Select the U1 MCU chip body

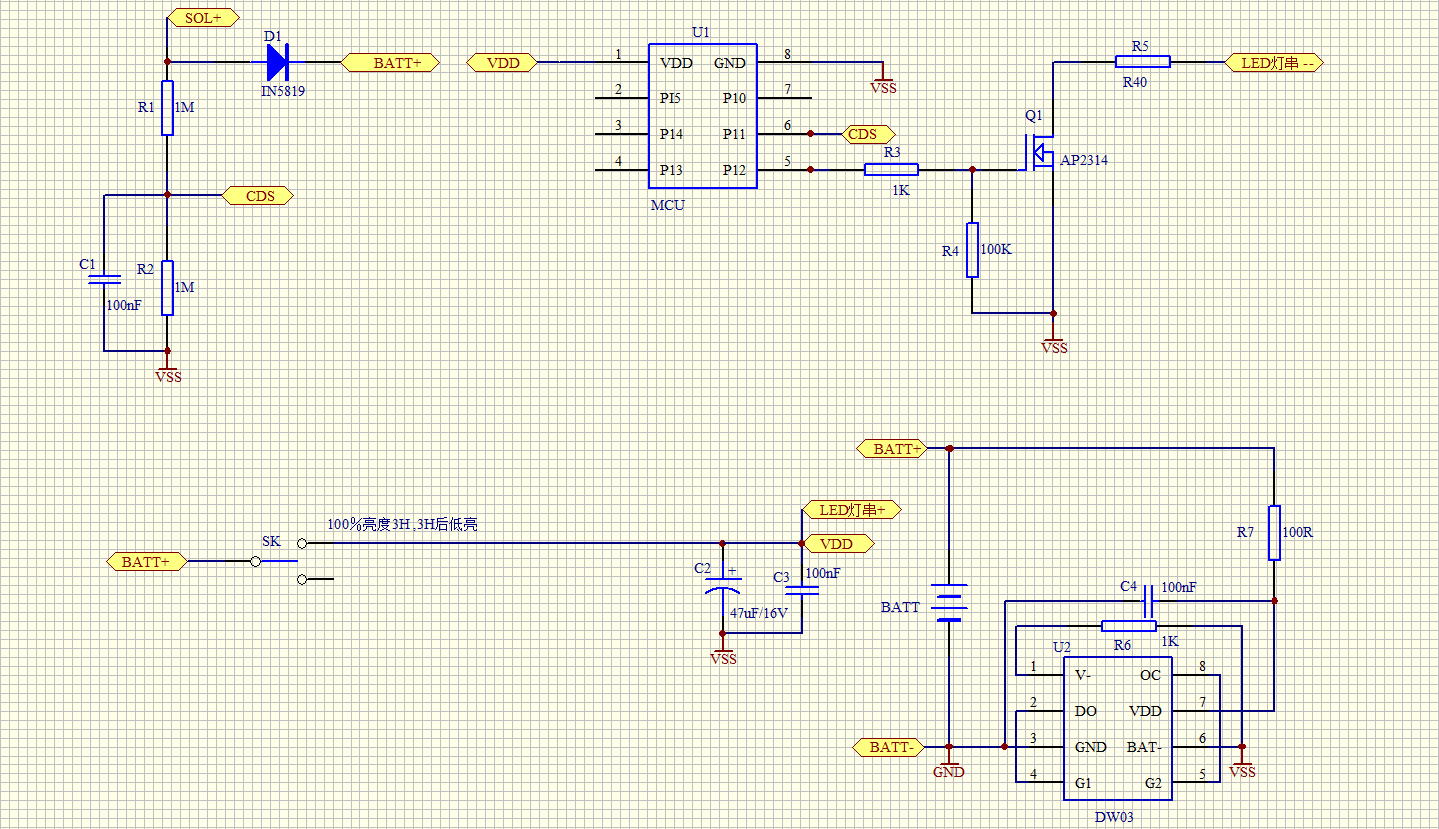click(x=702, y=116)
